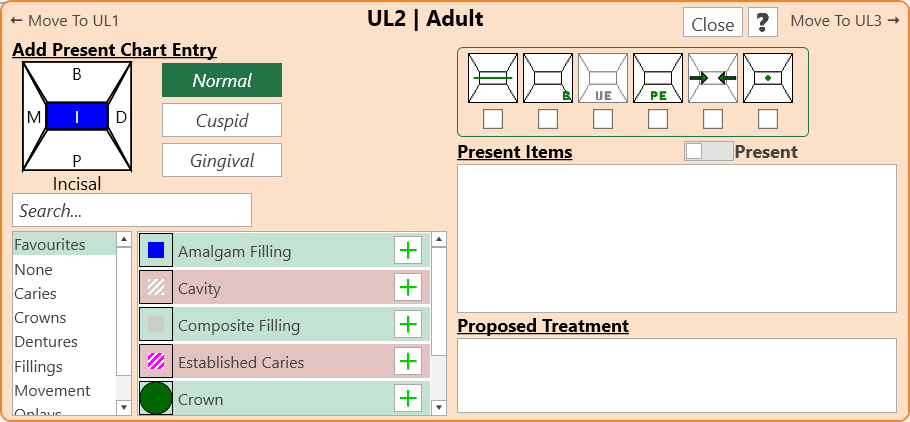Switch to the Cuspid tooth type
Viewport: 910px width, 422px height.
222,120
